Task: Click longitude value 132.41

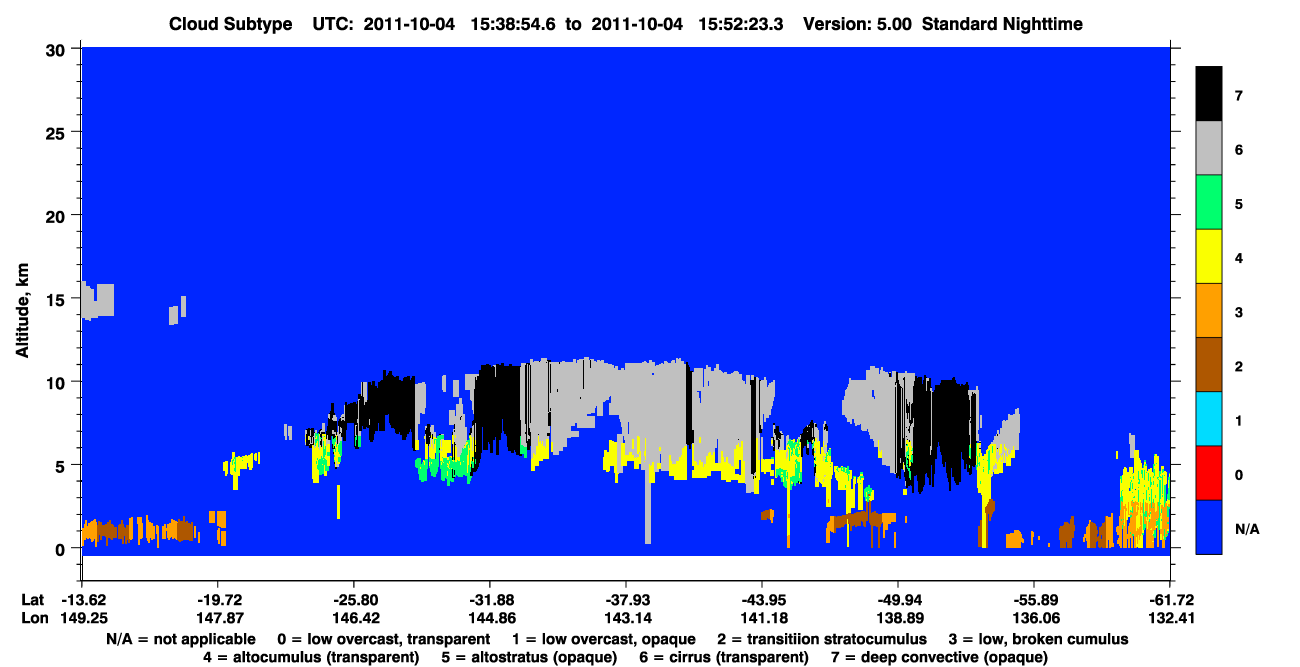Action: tap(1170, 619)
